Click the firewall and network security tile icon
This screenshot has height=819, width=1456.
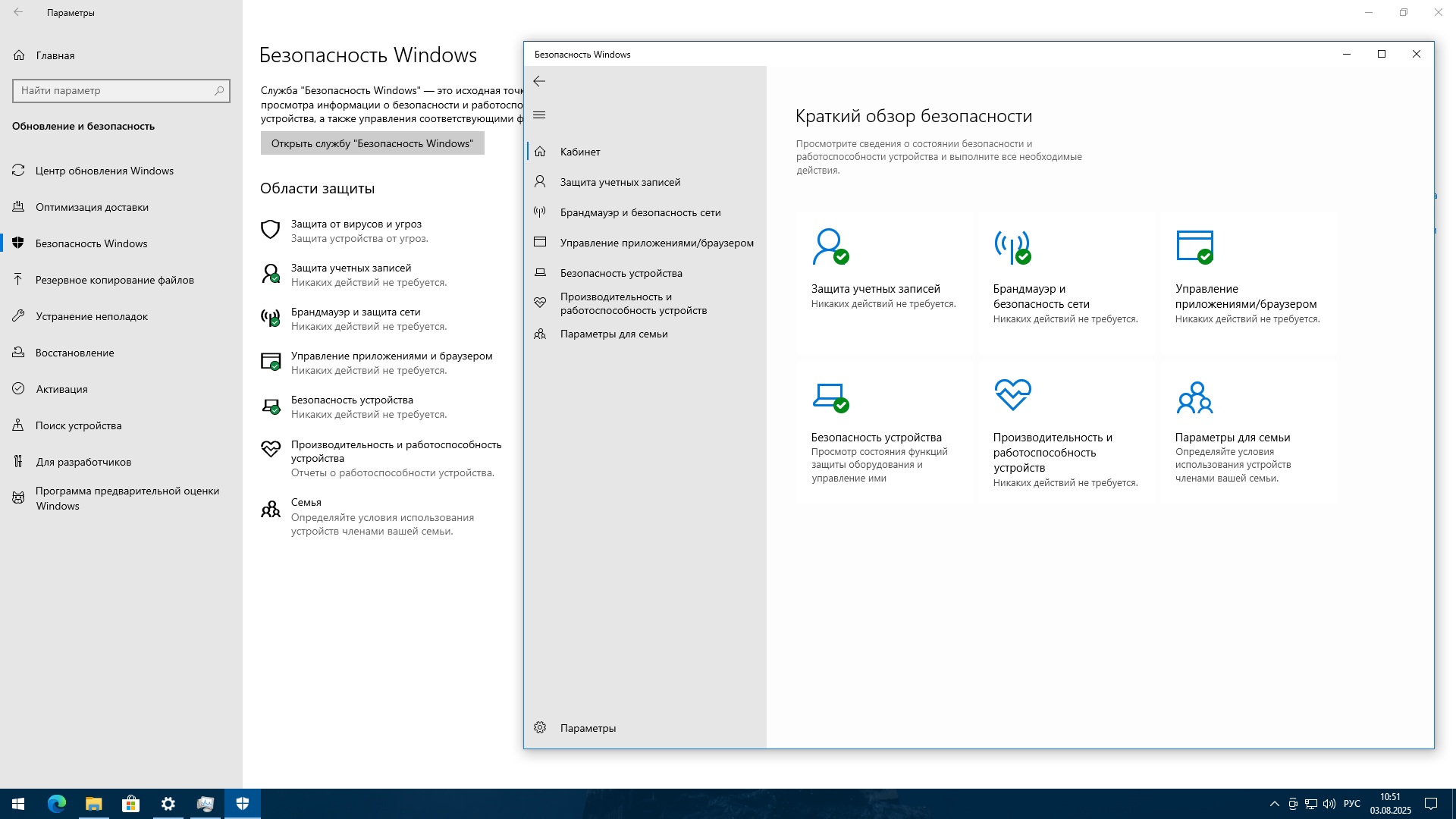1012,246
